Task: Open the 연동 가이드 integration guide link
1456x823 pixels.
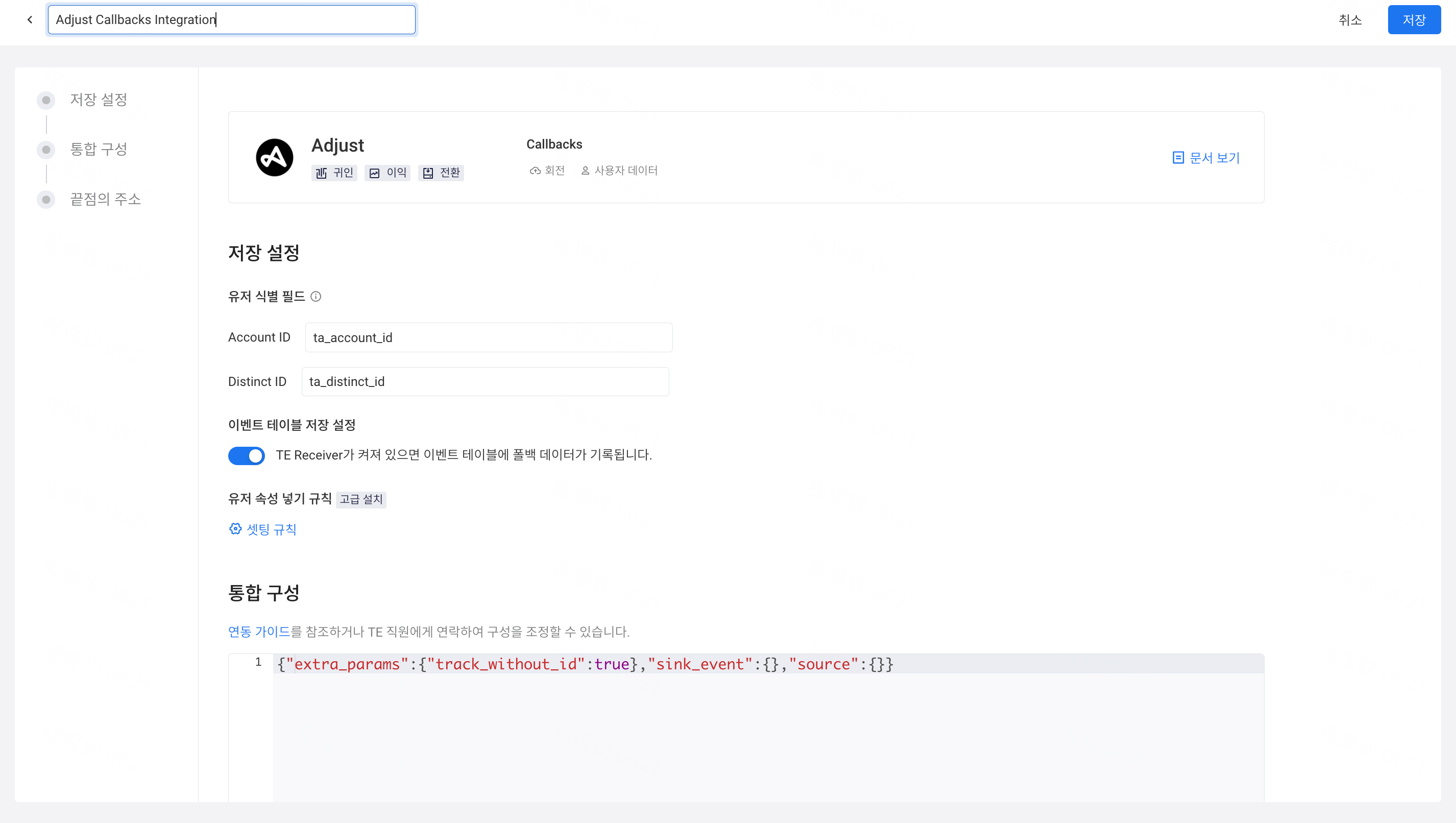Action: click(x=259, y=632)
